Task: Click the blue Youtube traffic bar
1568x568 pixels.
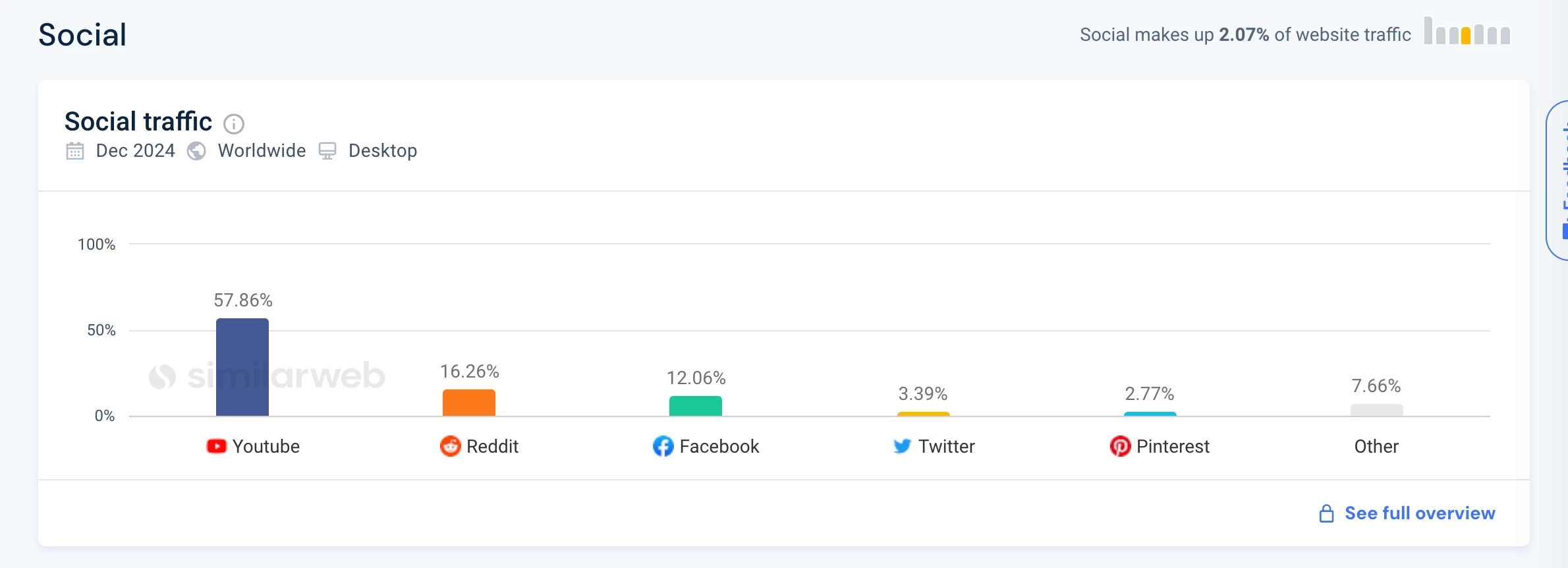Action: pyautogui.click(x=242, y=367)
